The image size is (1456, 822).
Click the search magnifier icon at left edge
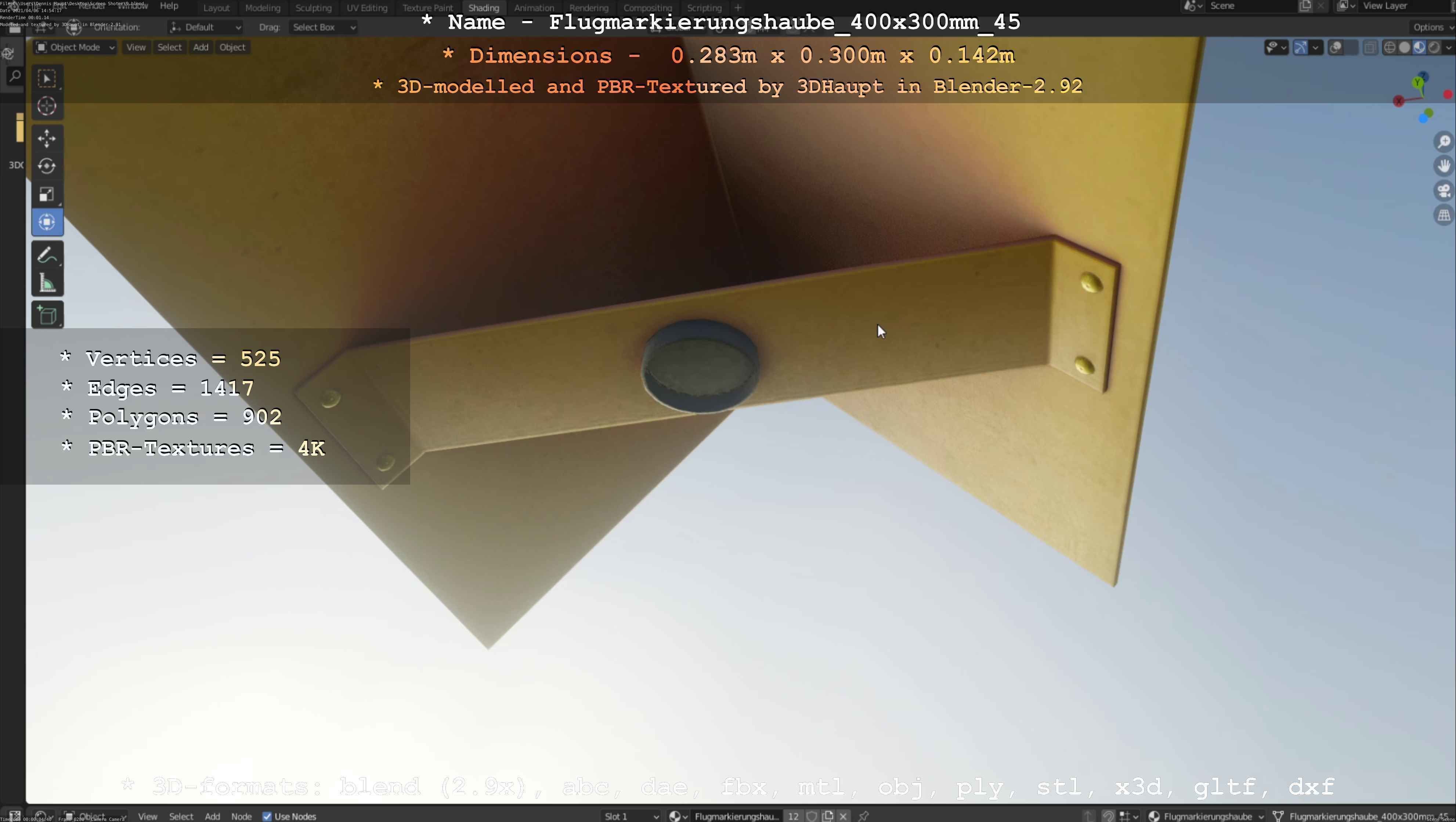(15, 76)
